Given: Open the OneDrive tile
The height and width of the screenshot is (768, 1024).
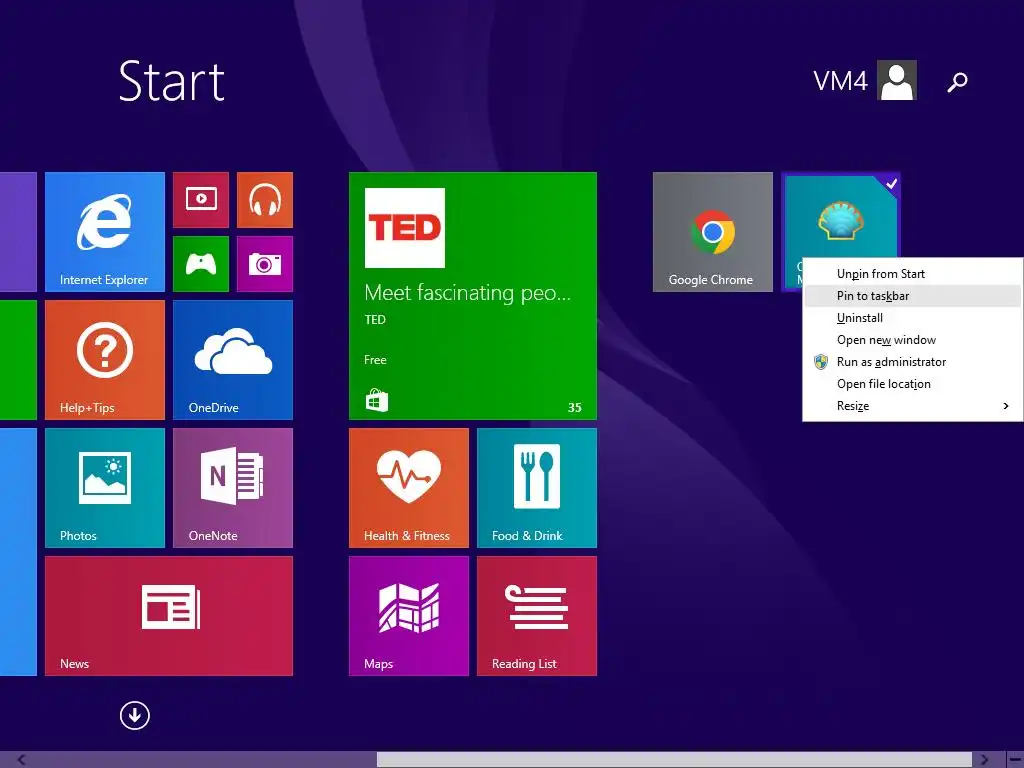Looking at the screenshot, I should (x=232, y=360).
